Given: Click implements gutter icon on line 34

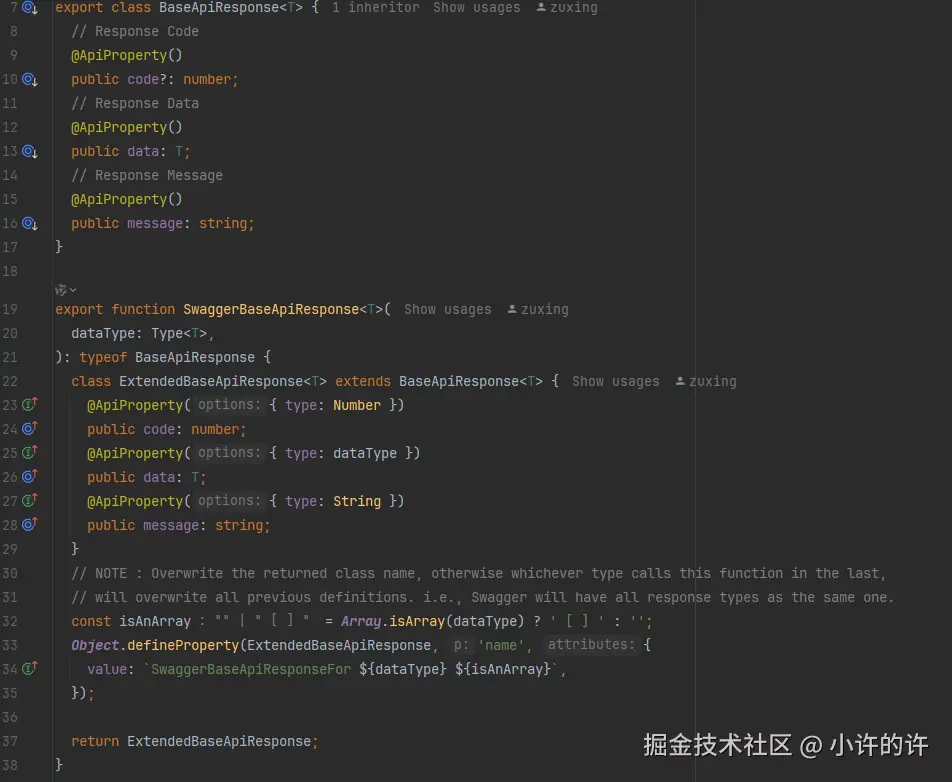Looking at the screenshot, I should coord(30,668).
